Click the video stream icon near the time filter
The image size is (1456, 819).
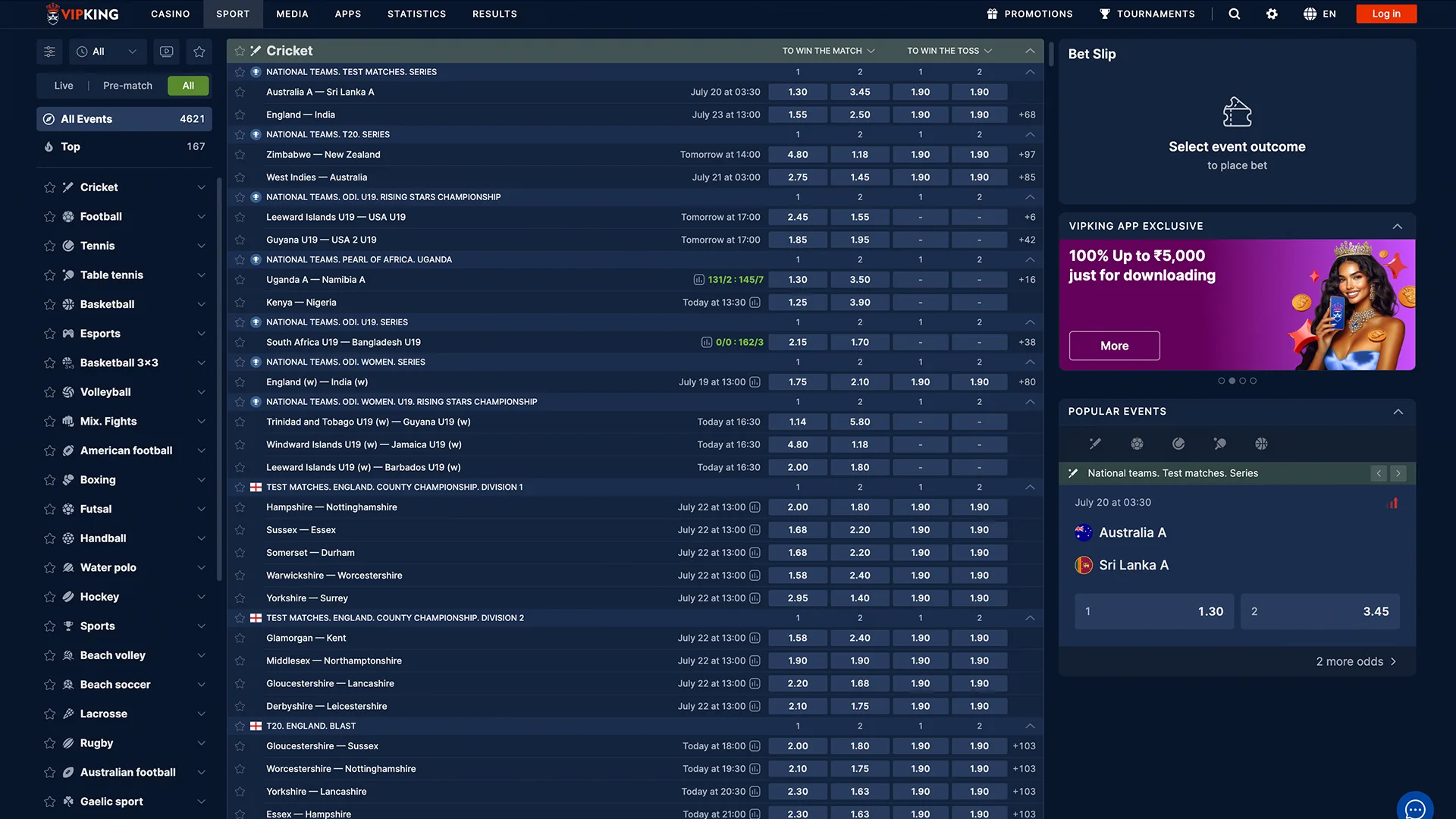[x=166, y=51]
